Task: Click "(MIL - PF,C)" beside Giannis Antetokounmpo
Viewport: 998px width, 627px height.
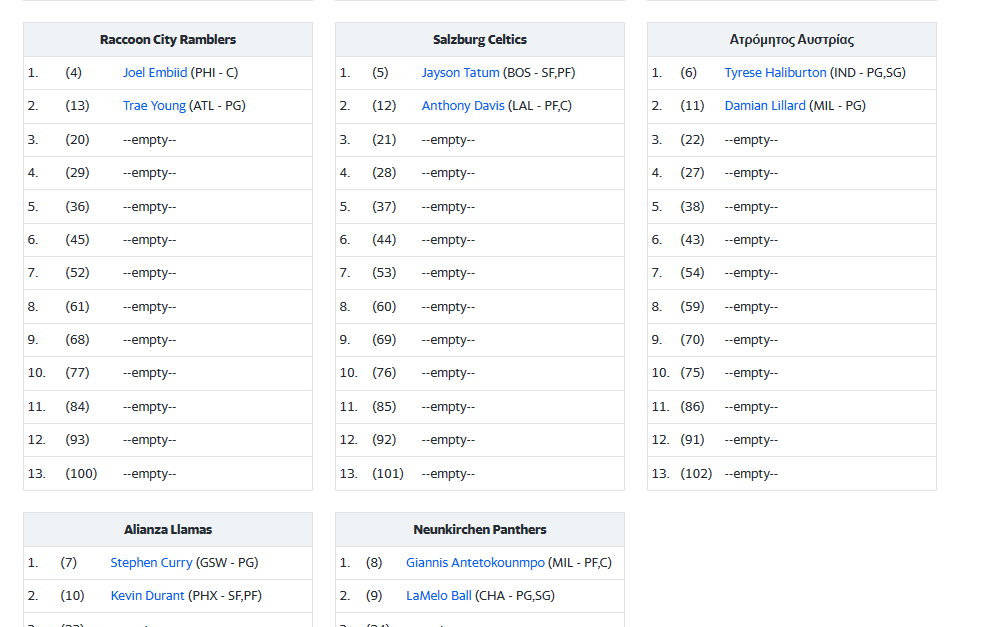Action: click(x=580, y=563)
